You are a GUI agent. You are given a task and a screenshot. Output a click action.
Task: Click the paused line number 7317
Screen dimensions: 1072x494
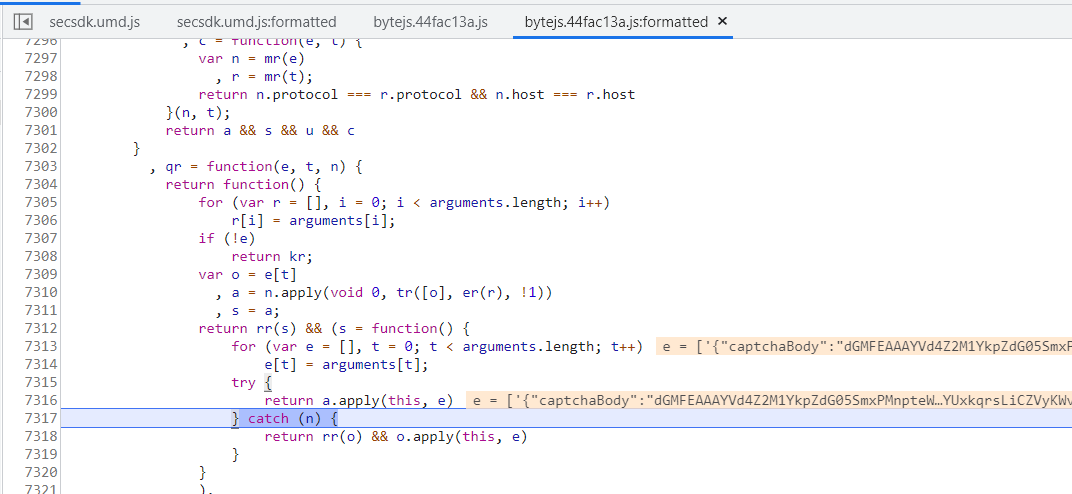click(40, 419)
